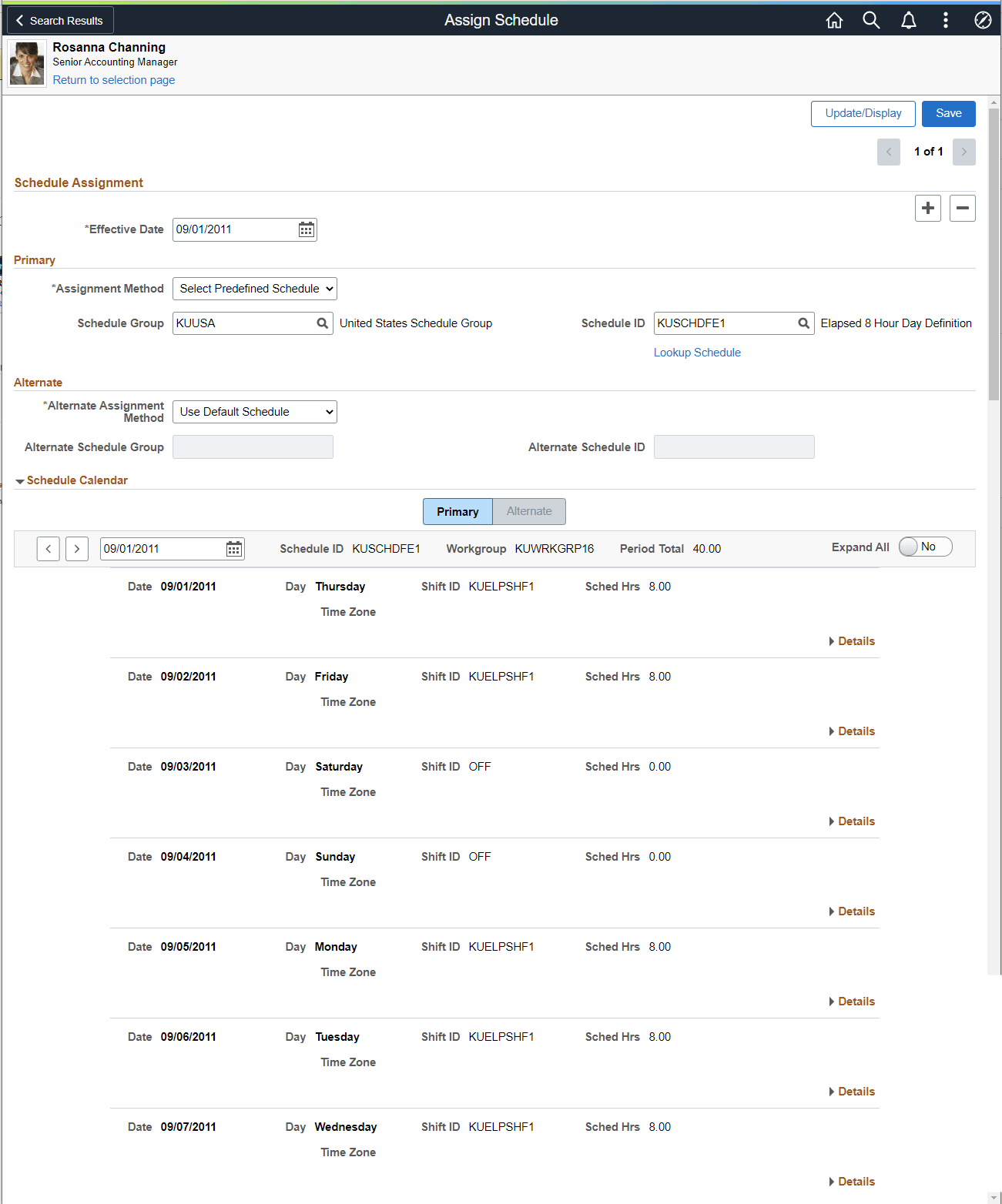Toggle Expand All to Yes

click(x=923, y=546)
